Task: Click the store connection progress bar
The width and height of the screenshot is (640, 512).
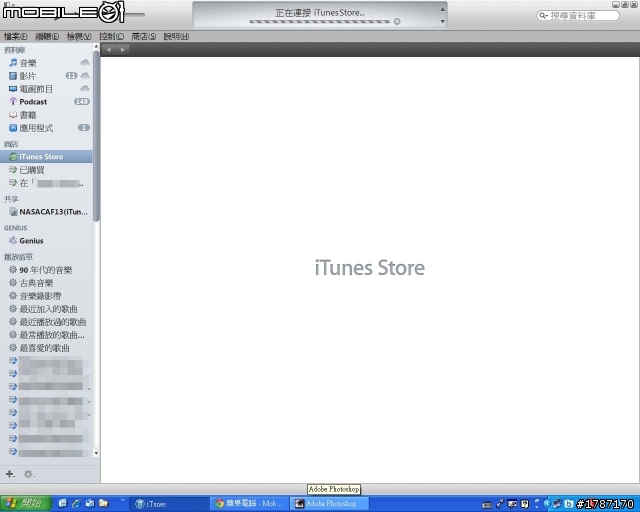Action: pos(320,21)
